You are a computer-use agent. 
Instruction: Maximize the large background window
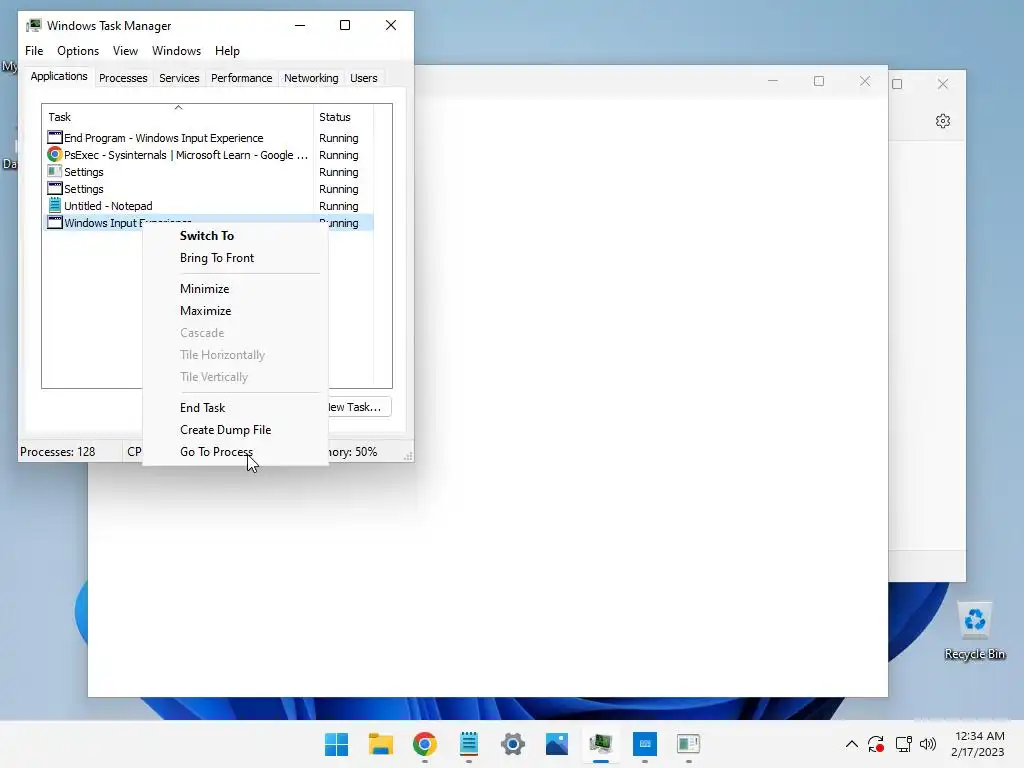818,81
